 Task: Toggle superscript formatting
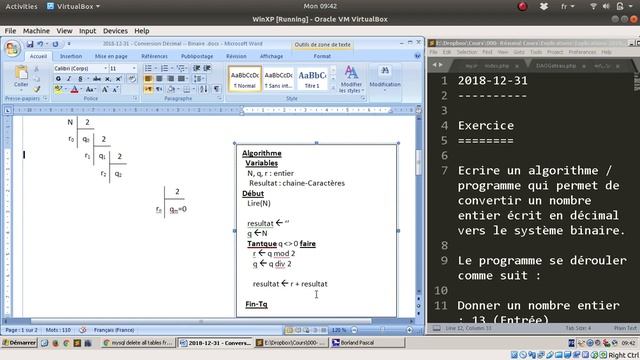(x=118, y=79)
